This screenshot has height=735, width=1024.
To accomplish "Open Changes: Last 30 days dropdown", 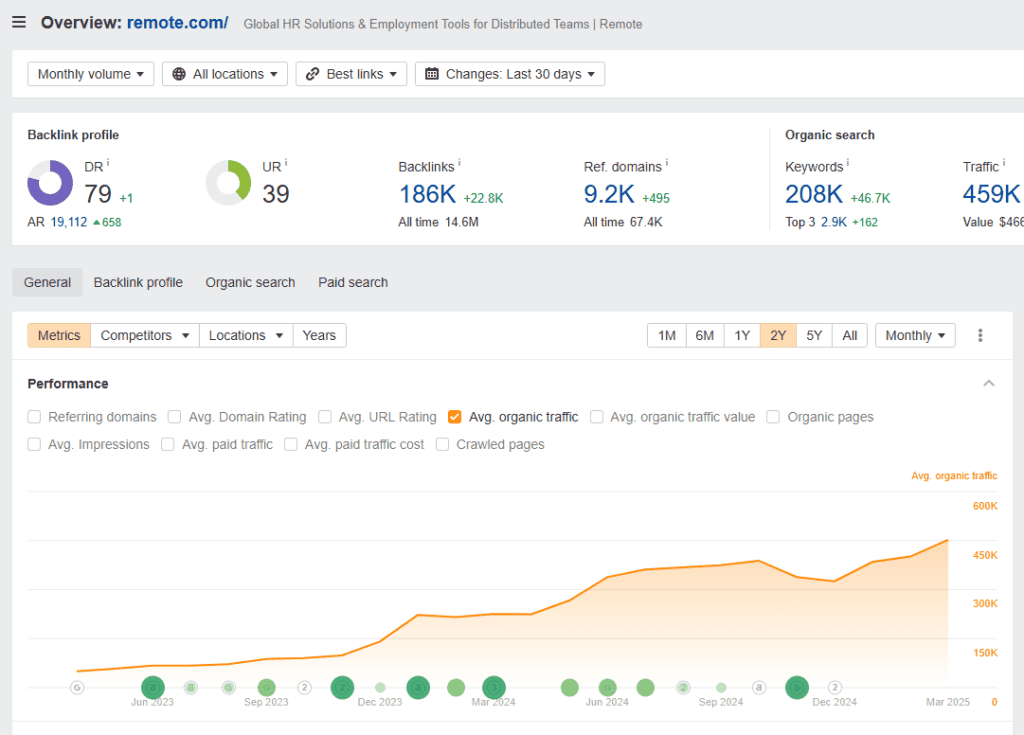I will click(509, 74).
